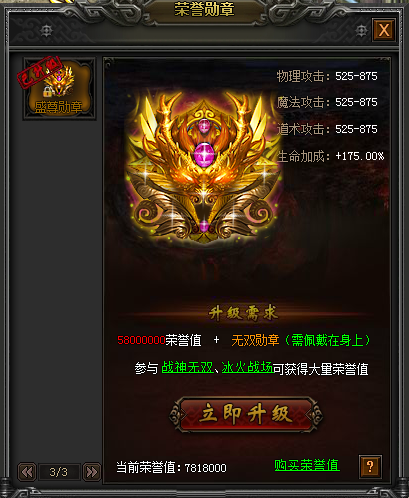This screenshot has width=409, height=498.
Task: Click the left ornament rivet in header
Action: pos(46,31)
